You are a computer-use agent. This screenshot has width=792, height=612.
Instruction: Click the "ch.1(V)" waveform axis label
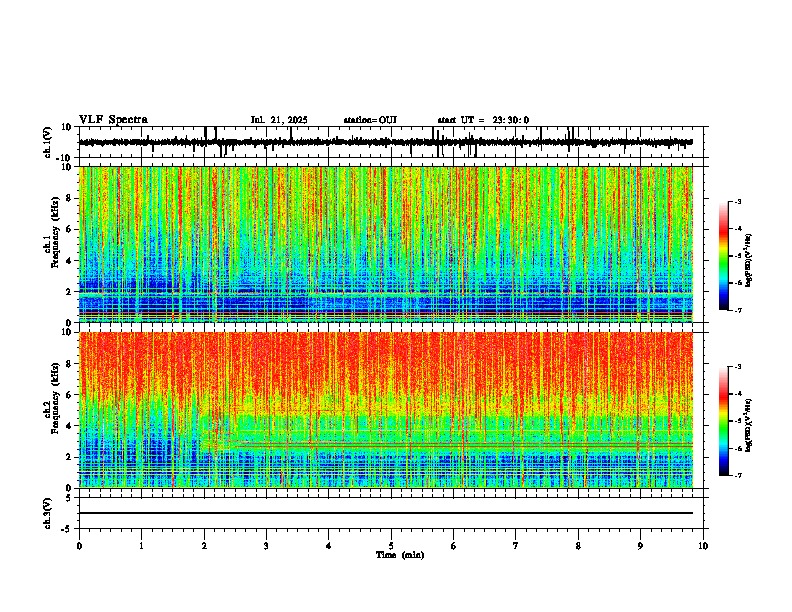48,142
